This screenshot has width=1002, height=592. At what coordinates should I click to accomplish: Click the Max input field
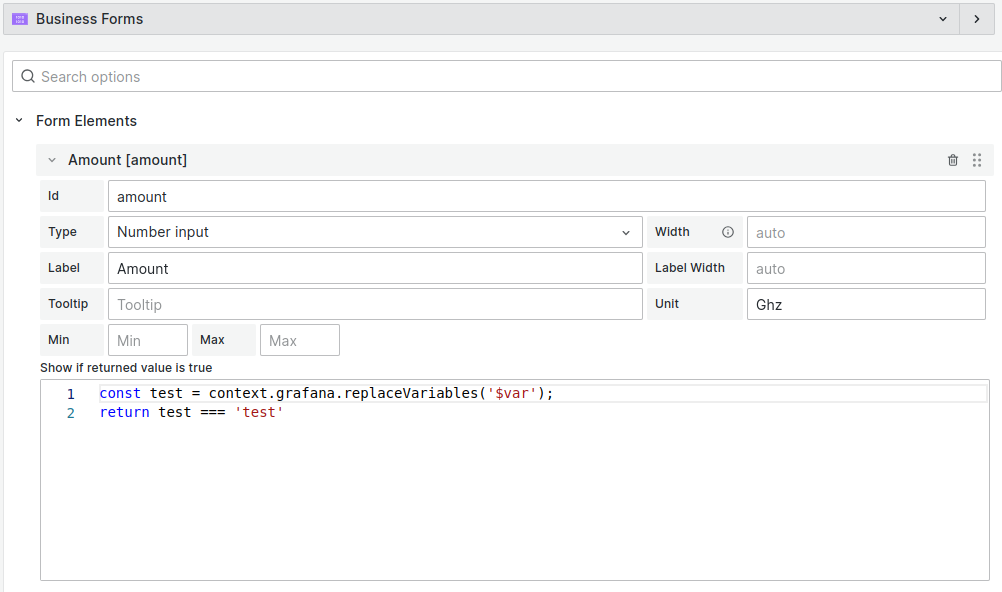299,339
